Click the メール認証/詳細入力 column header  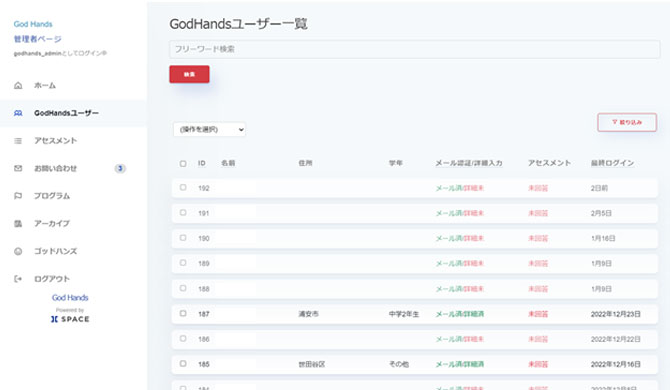pyautogui.click(x=469, y=163)
